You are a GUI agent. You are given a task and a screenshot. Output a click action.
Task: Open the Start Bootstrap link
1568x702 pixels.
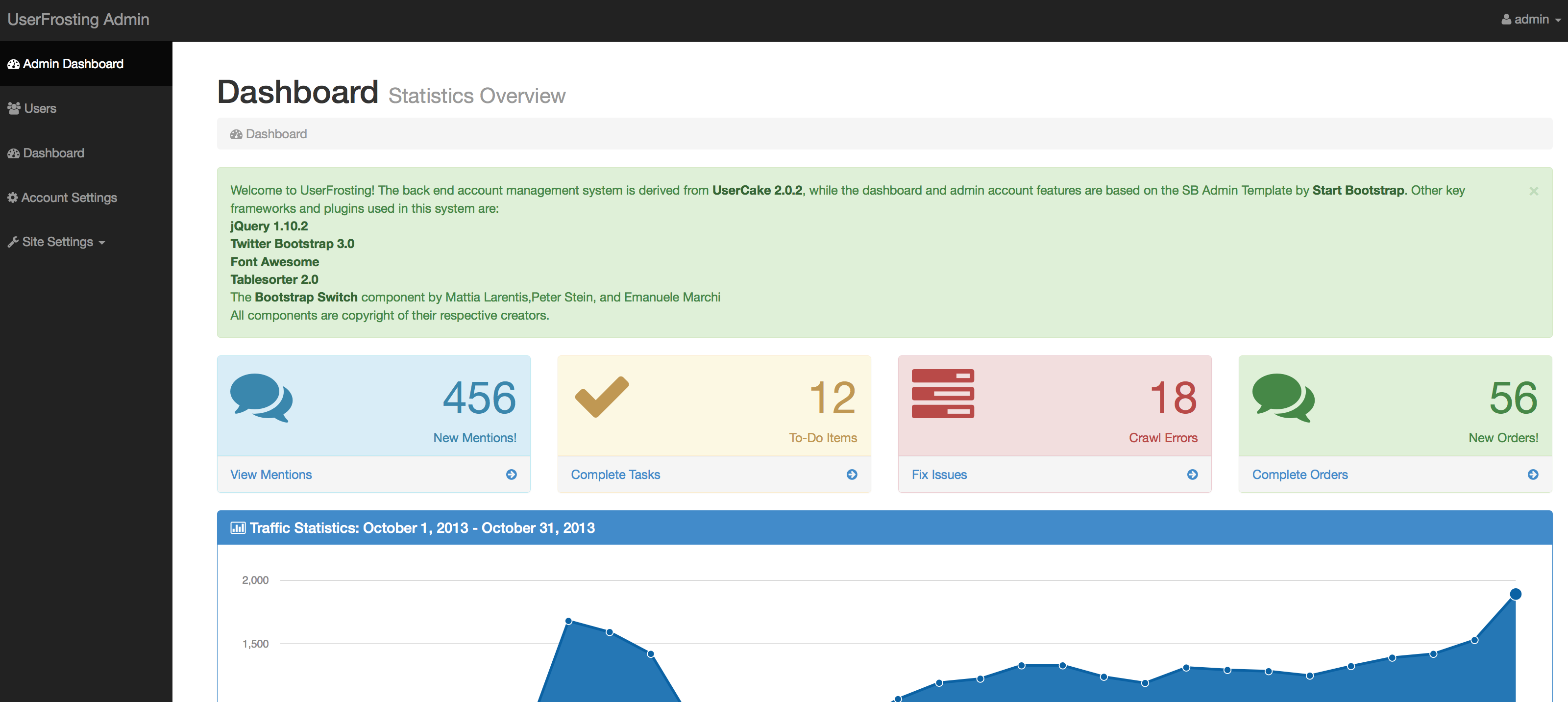coord(1357,190)
